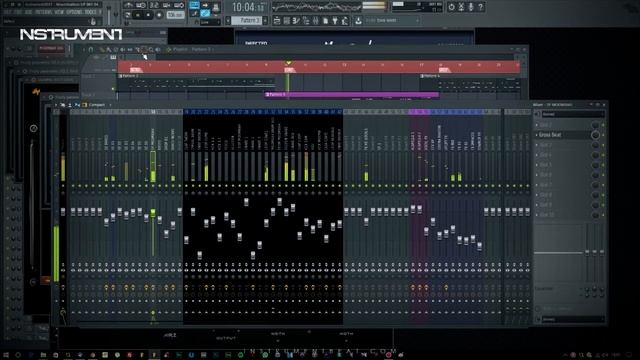640x360 pixels.
Task: Click the Master track fader in mixer
Action: (63, 211)
